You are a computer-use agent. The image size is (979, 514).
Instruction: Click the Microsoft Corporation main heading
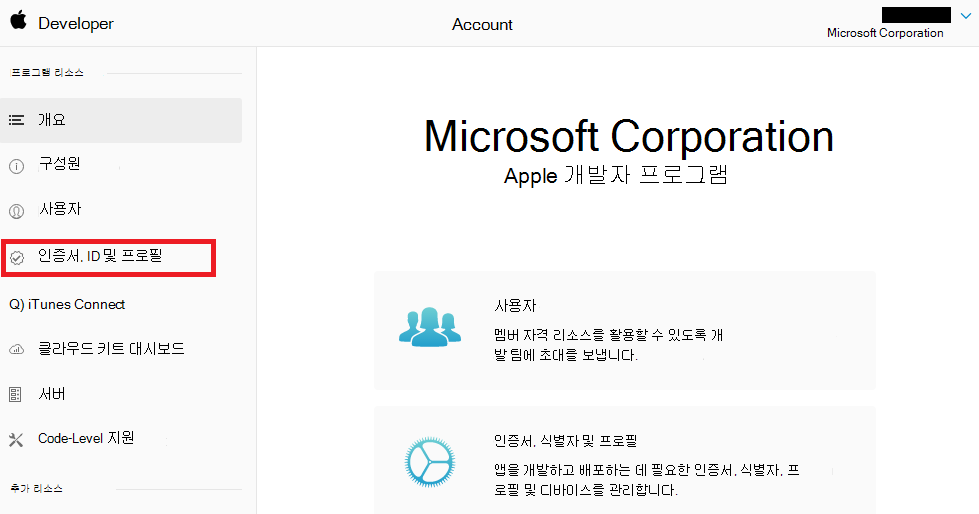click(x=629, y=136)
